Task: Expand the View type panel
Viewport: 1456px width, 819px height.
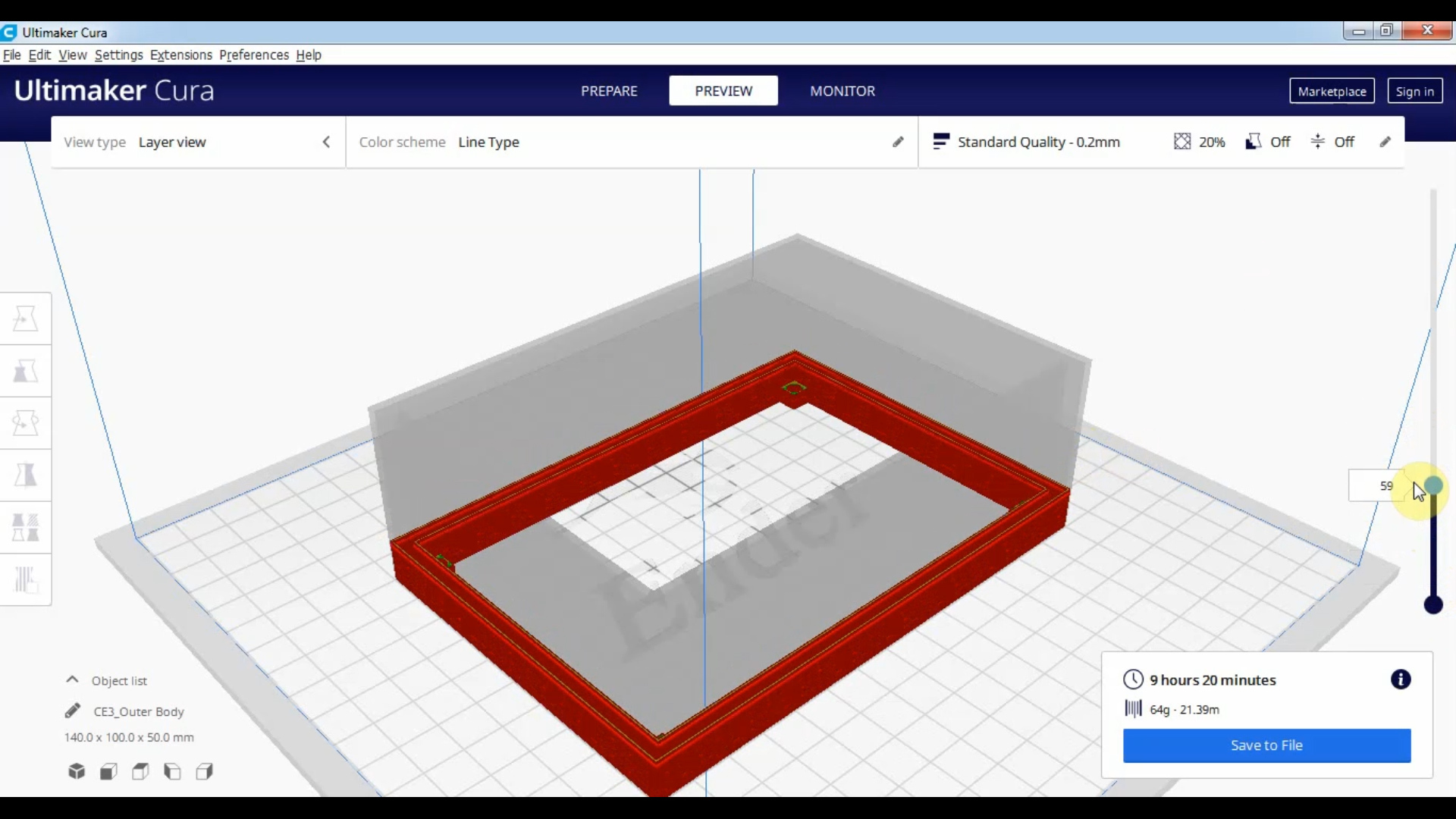Action: pos(326,141)
